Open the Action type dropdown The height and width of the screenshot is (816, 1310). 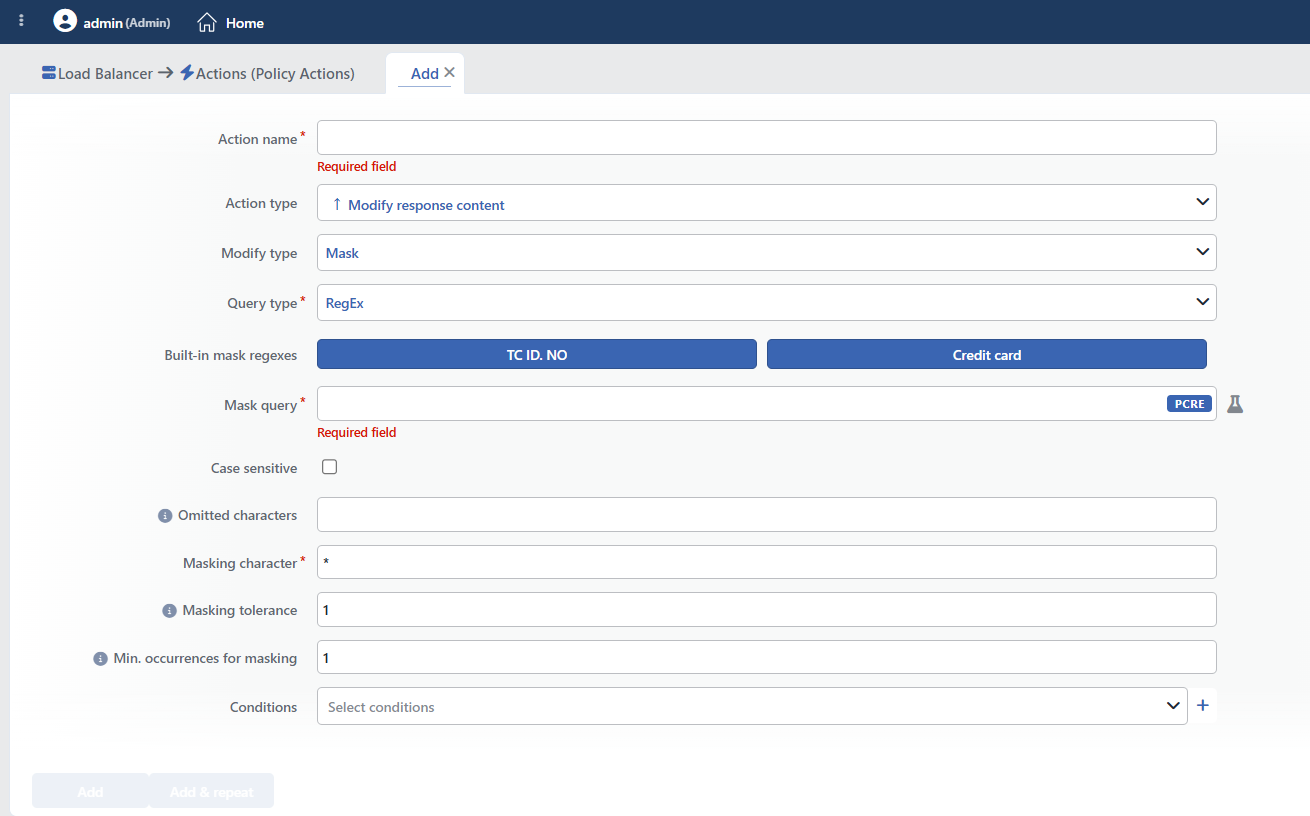766,203
